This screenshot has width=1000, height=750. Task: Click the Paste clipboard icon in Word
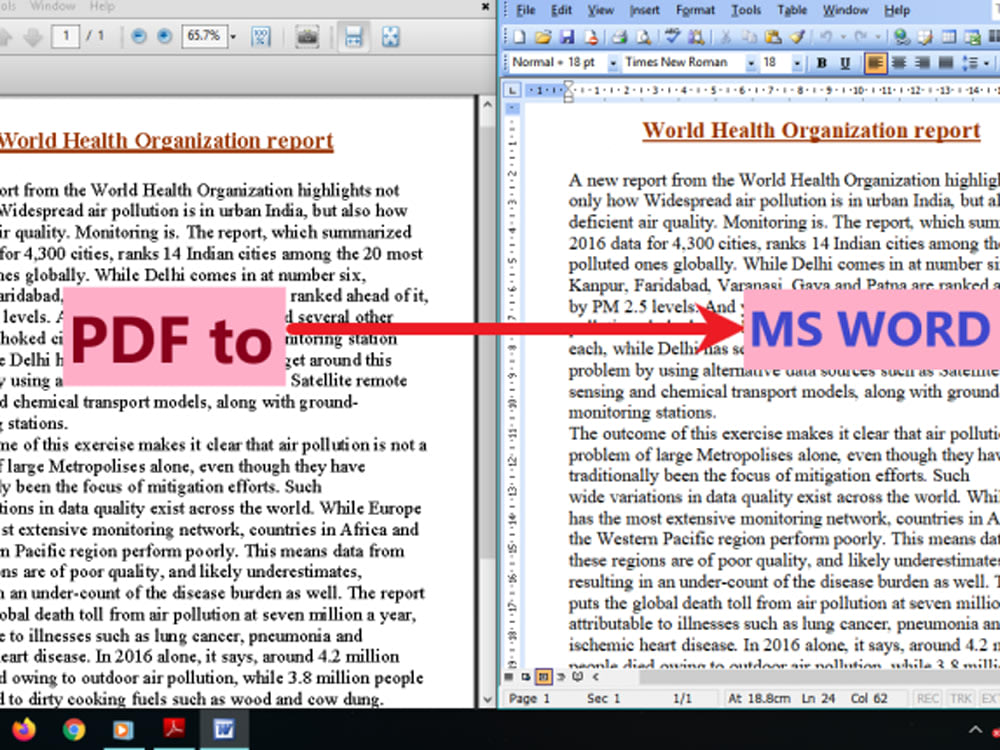pos(773,37)
